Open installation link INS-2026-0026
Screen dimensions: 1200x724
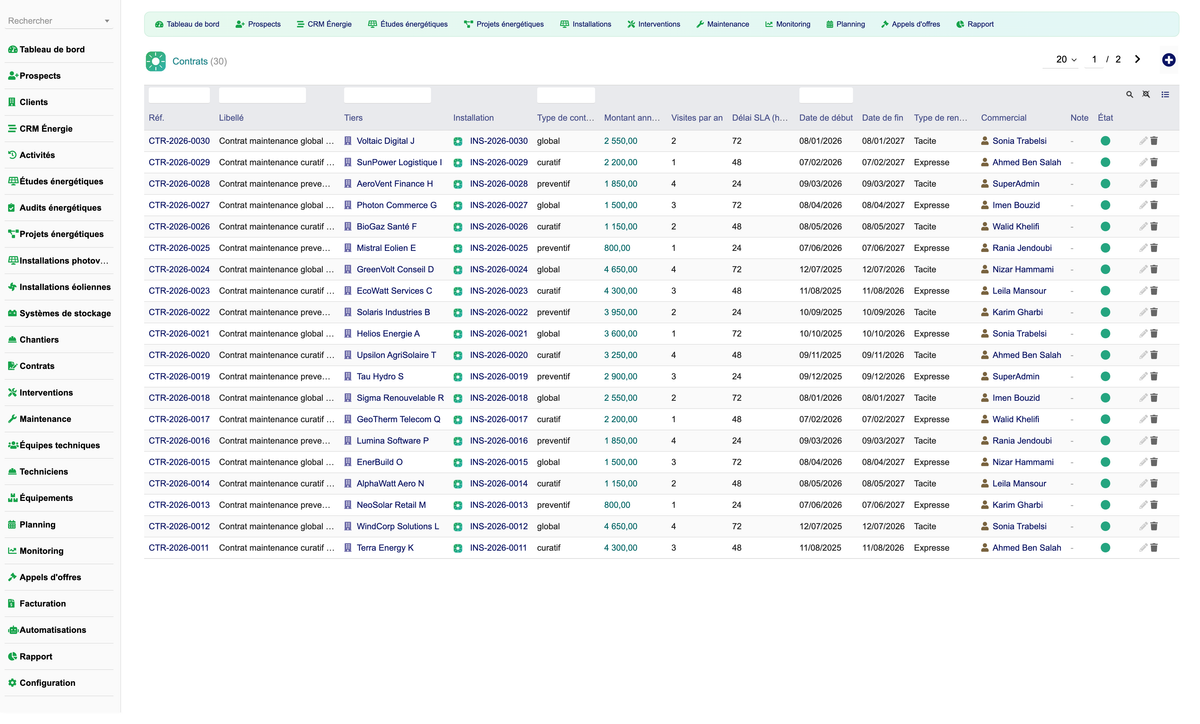click(x=499, y=227)
